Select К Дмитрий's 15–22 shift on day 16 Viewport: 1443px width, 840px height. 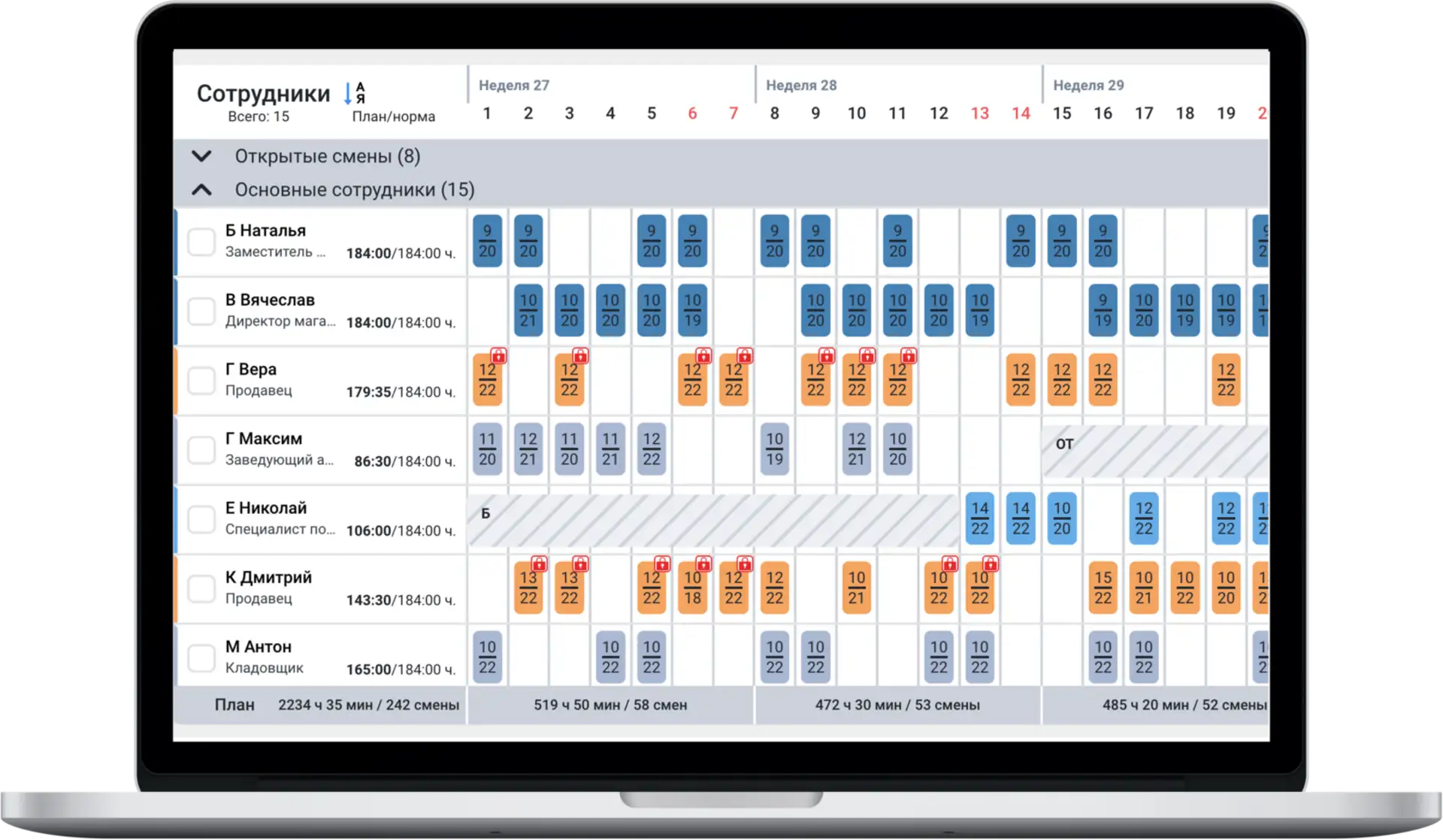(1103, 588)
